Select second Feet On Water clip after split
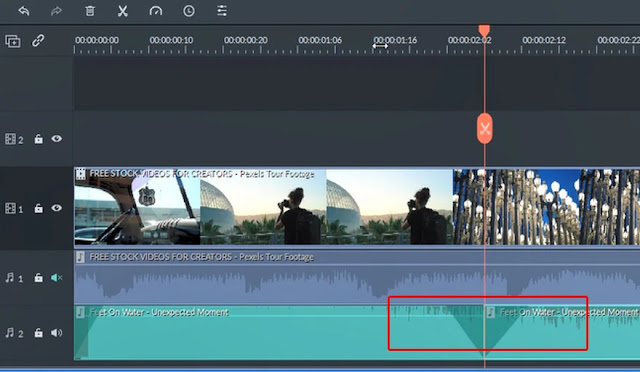This screenshot has height=372, width=640. (x=562, y=333)
